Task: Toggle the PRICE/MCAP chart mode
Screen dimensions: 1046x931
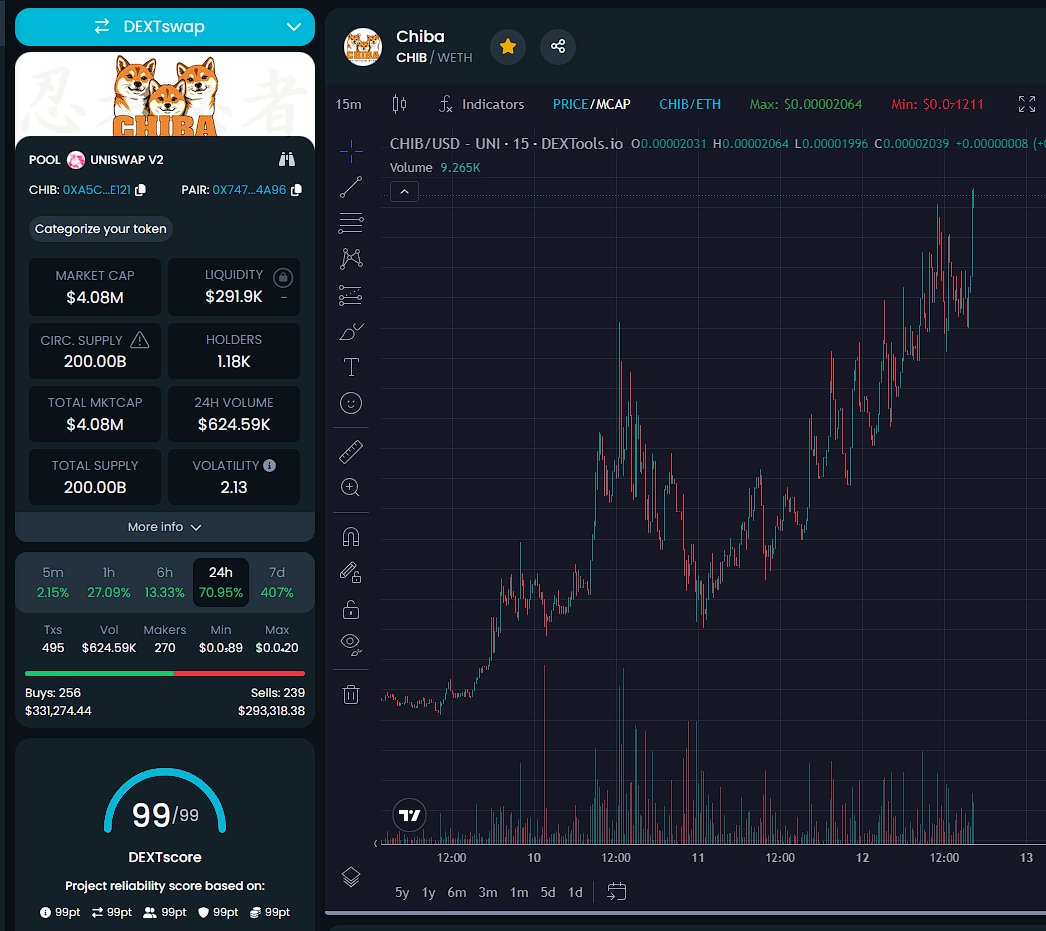Action: tap(591, 104)
